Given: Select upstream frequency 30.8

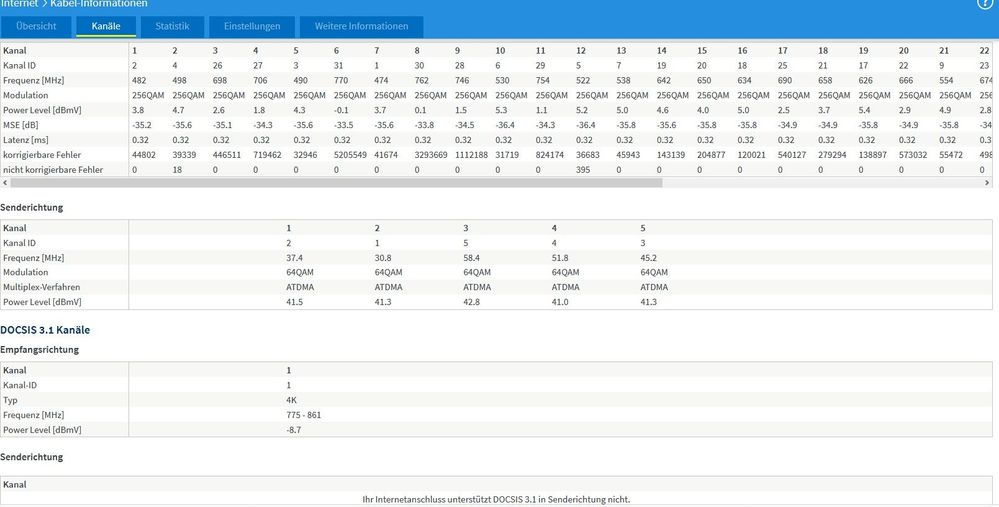Looking at the screenshot, I should (383, 258).
